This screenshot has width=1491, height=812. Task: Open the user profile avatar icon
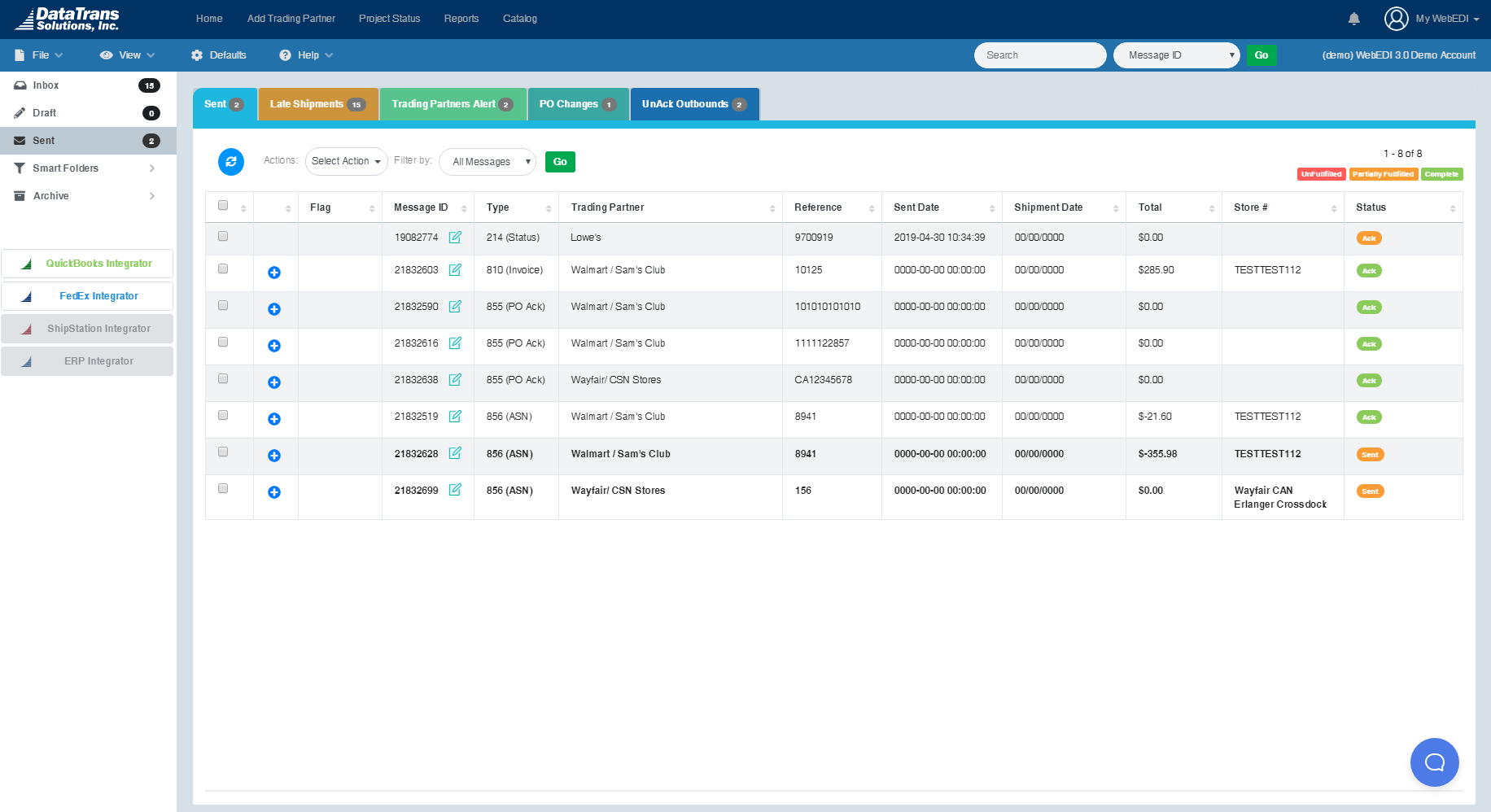point(1397,19)
